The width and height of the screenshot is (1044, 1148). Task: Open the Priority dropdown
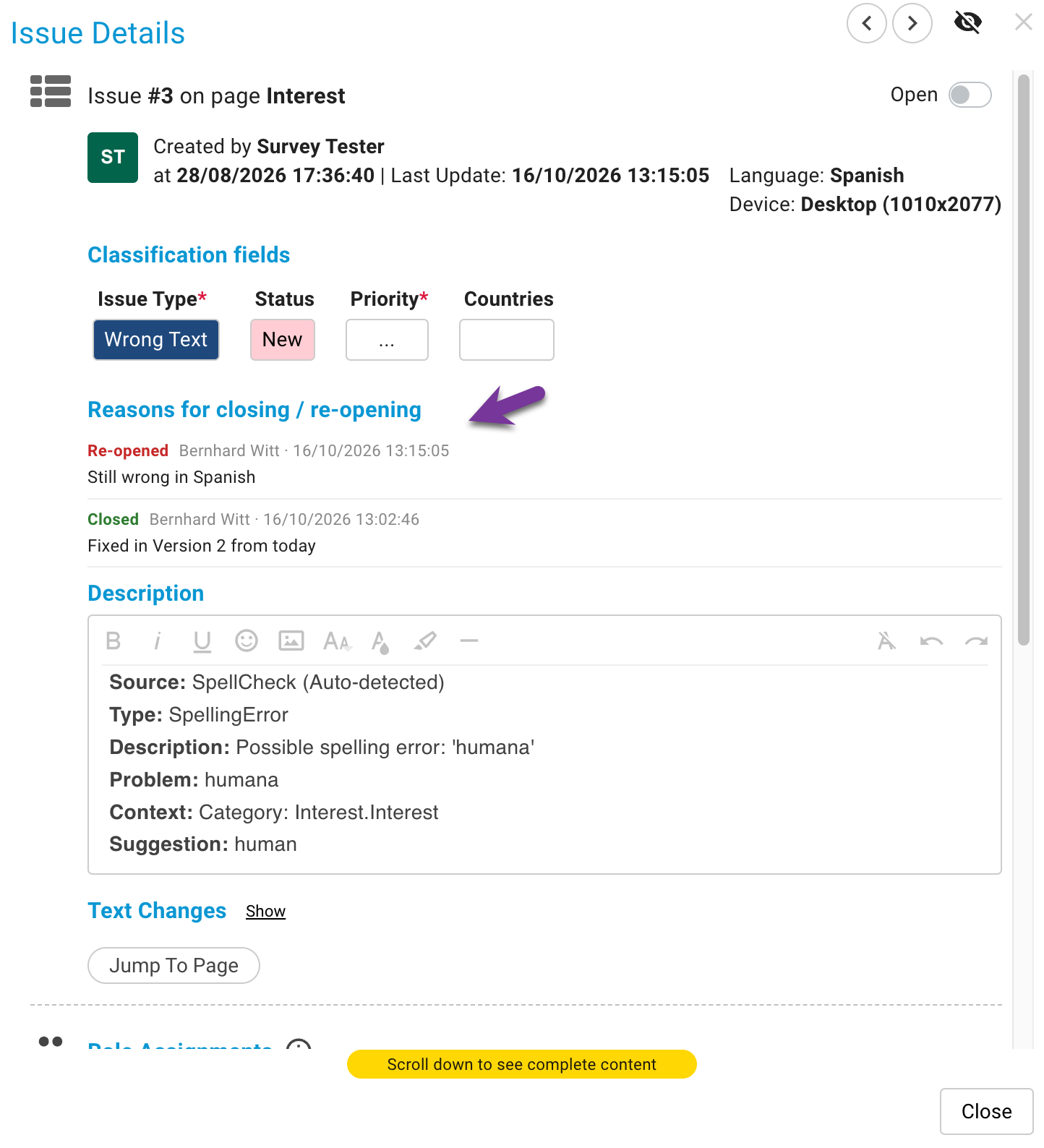[x=387, y=340]
